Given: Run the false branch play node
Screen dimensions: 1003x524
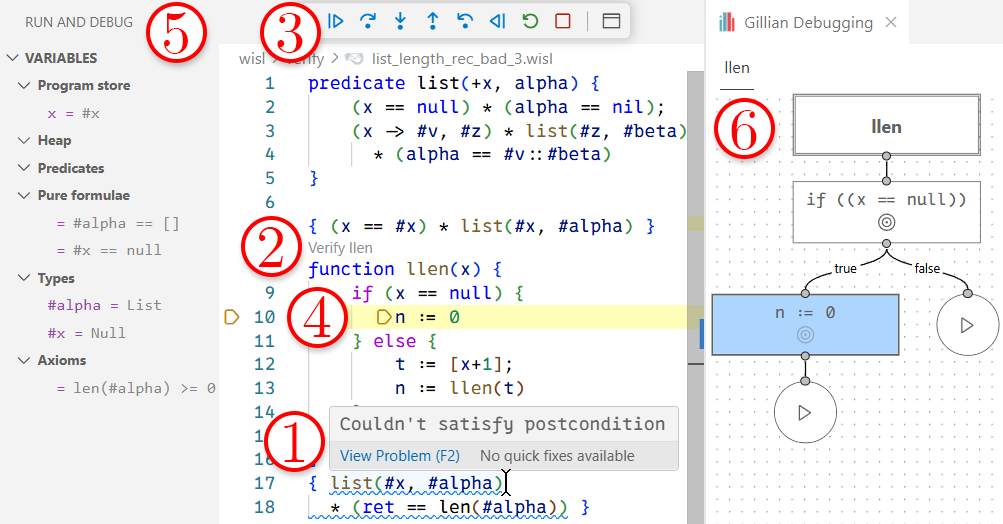Looking at the screenshot, I should coord(966,325).
